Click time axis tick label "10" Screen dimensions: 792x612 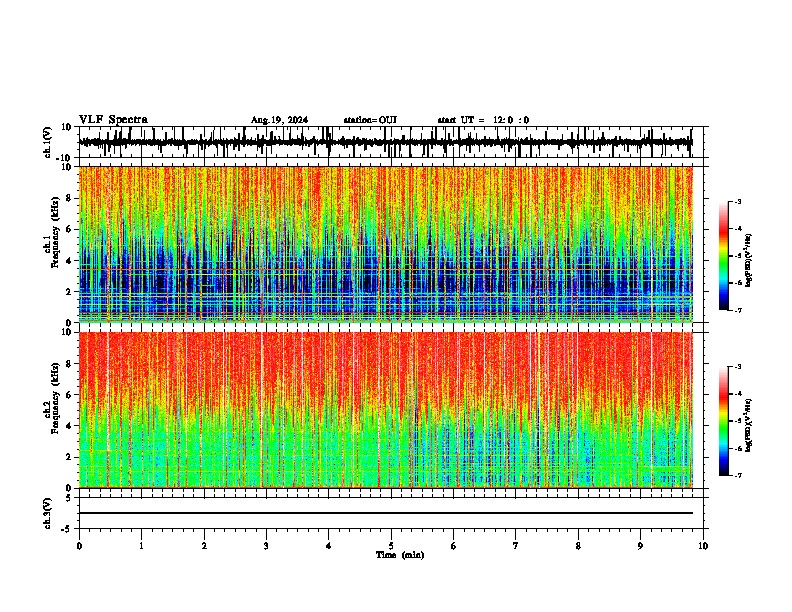703,546
